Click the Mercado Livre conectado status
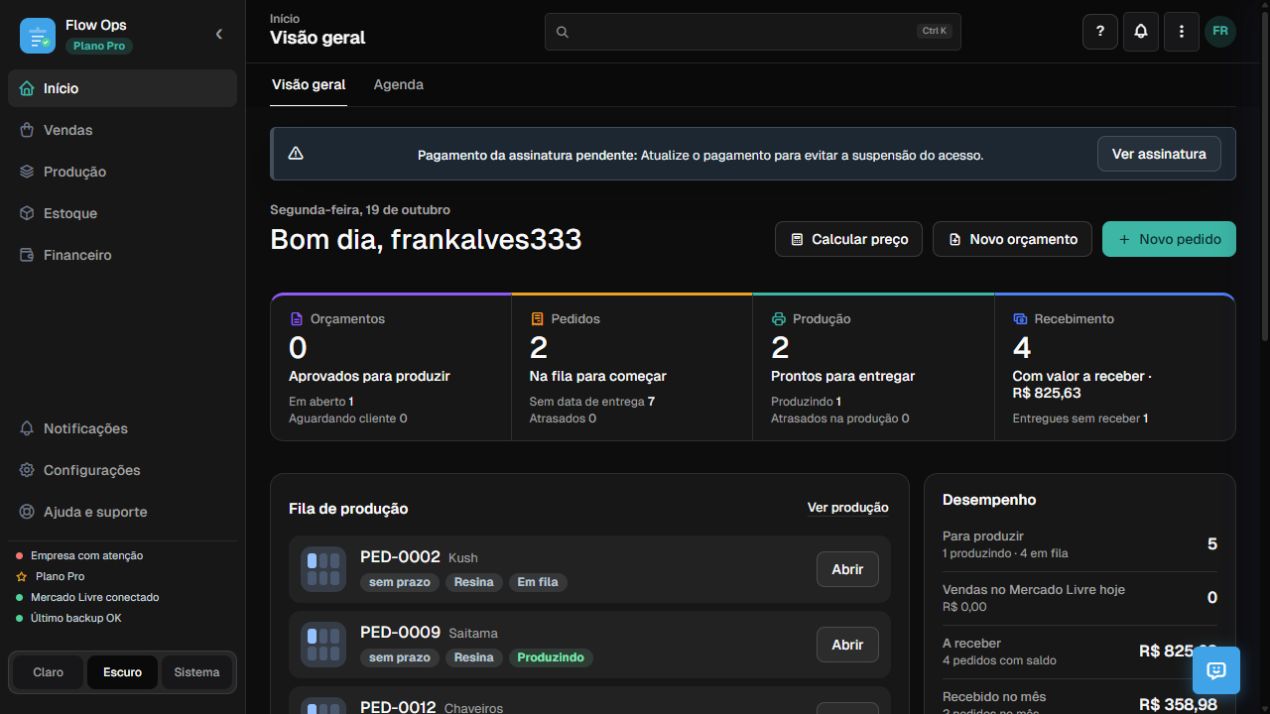The width and height of the screenshot is (1270, 714). [87, 597]
